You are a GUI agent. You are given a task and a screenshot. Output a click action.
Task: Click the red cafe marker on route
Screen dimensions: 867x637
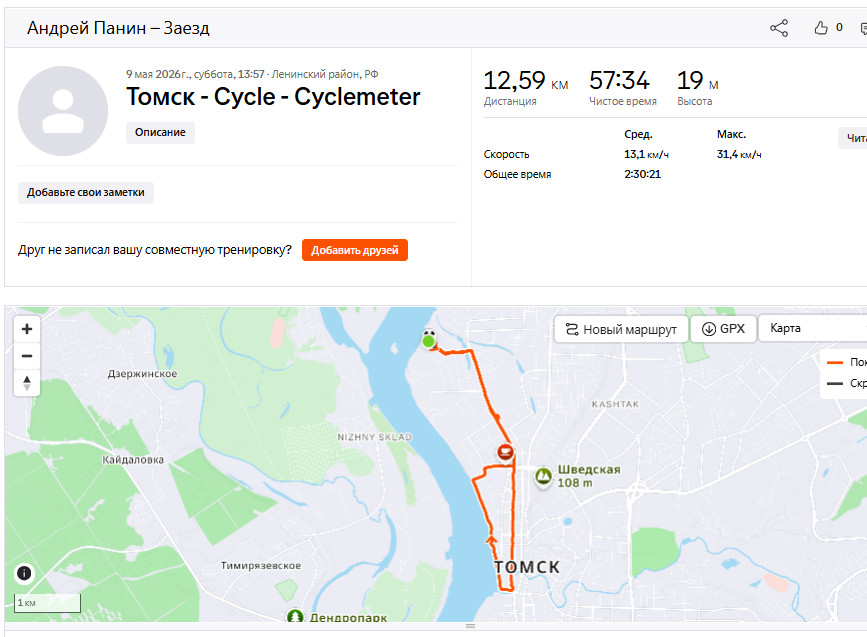pyautogui.click(x=505, y=452)
